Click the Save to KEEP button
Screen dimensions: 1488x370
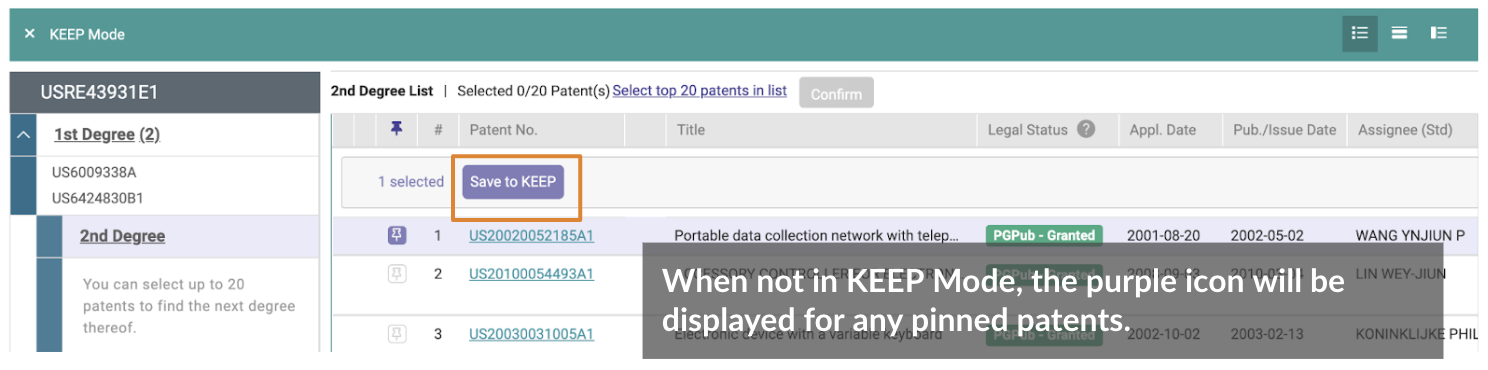click(513, 182)
